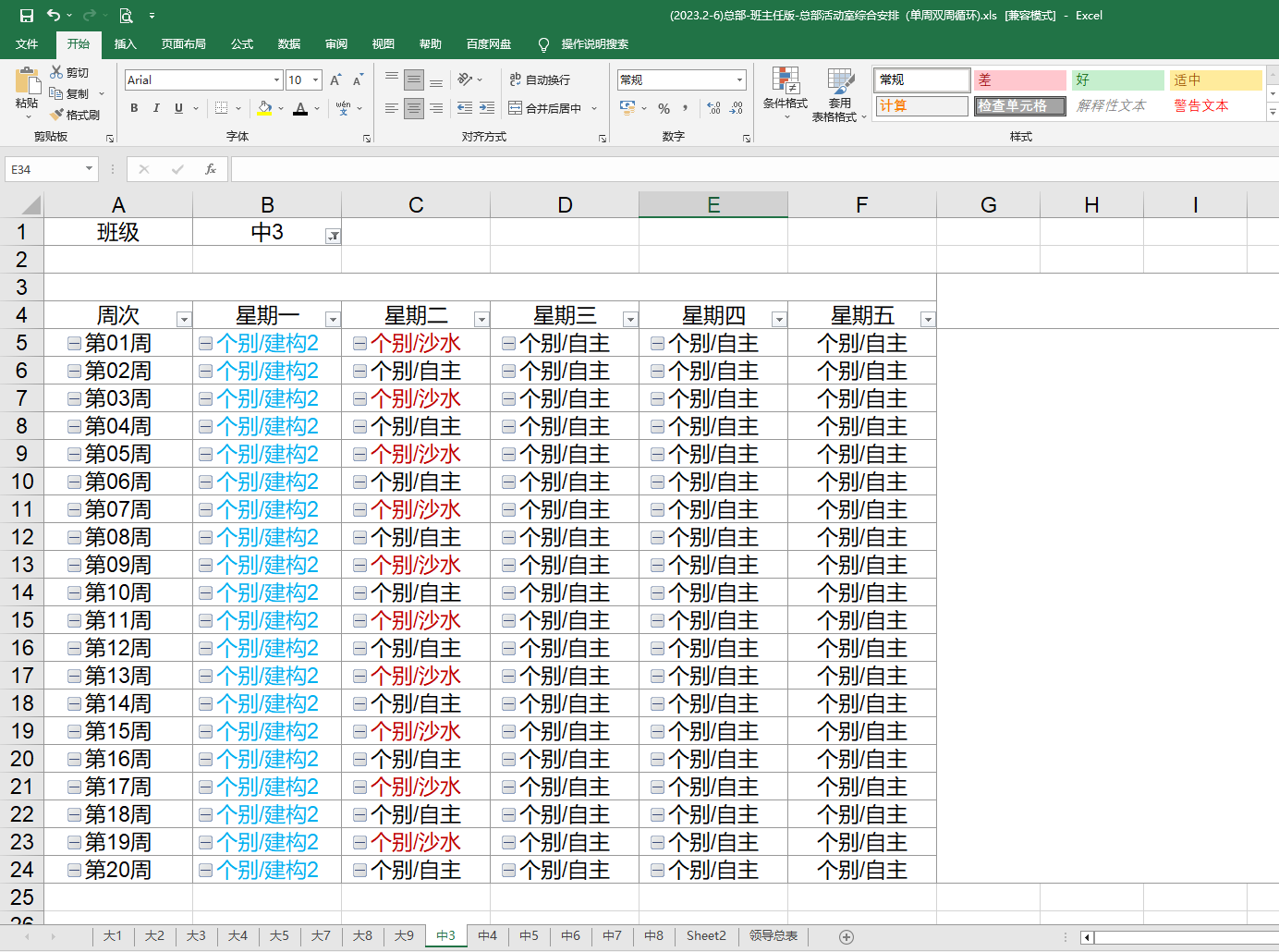Apply Underline formatting

coord(178,108)
